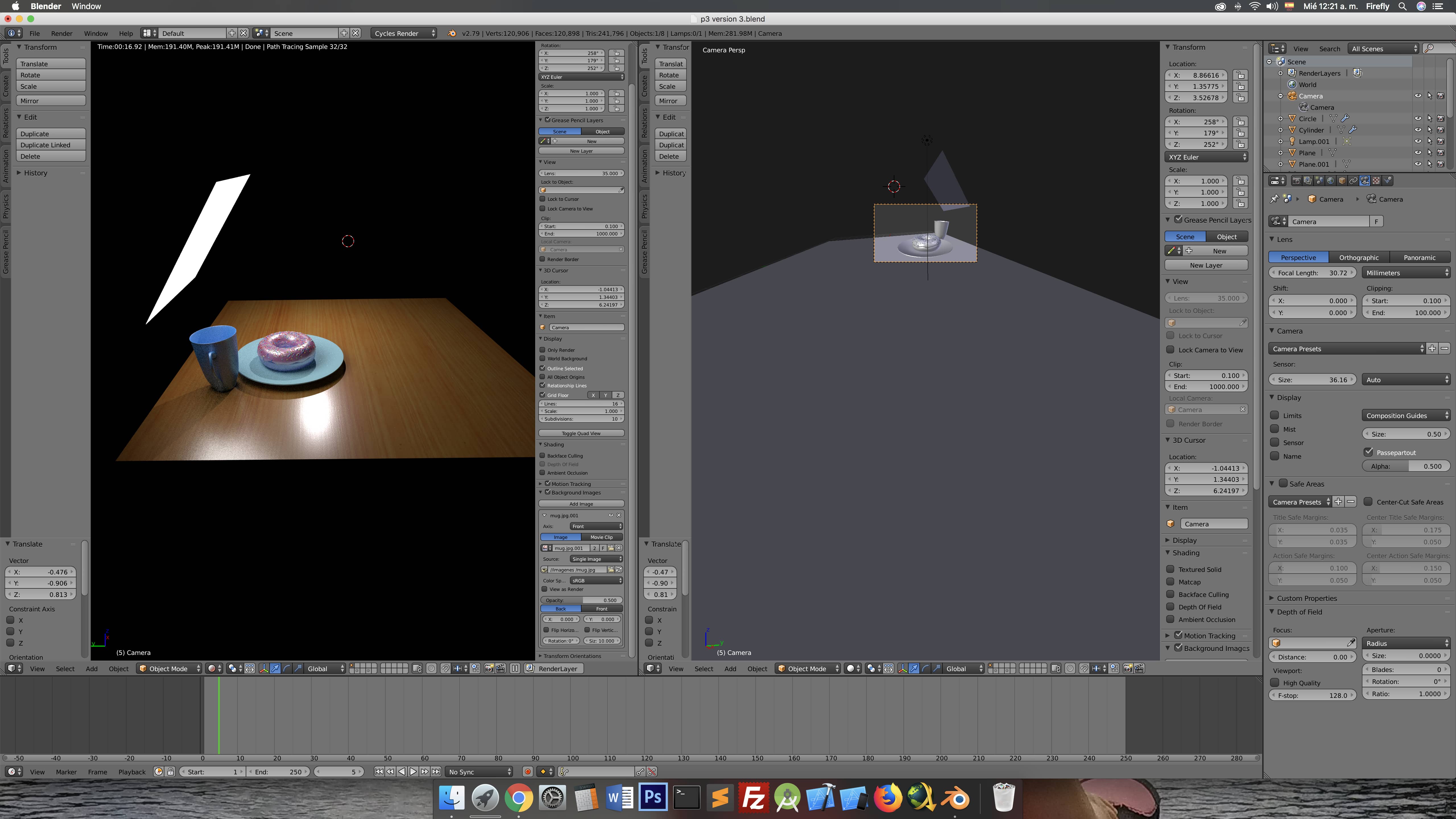Click the timeline record button
Viewport: 1456px width, 819px height.
pyautogui.click(x=527, y=772)
